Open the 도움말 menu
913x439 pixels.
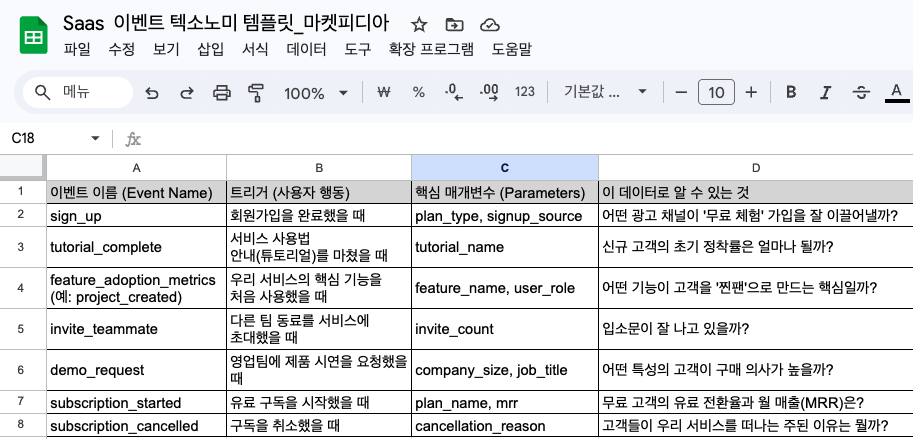click(512, 49)
